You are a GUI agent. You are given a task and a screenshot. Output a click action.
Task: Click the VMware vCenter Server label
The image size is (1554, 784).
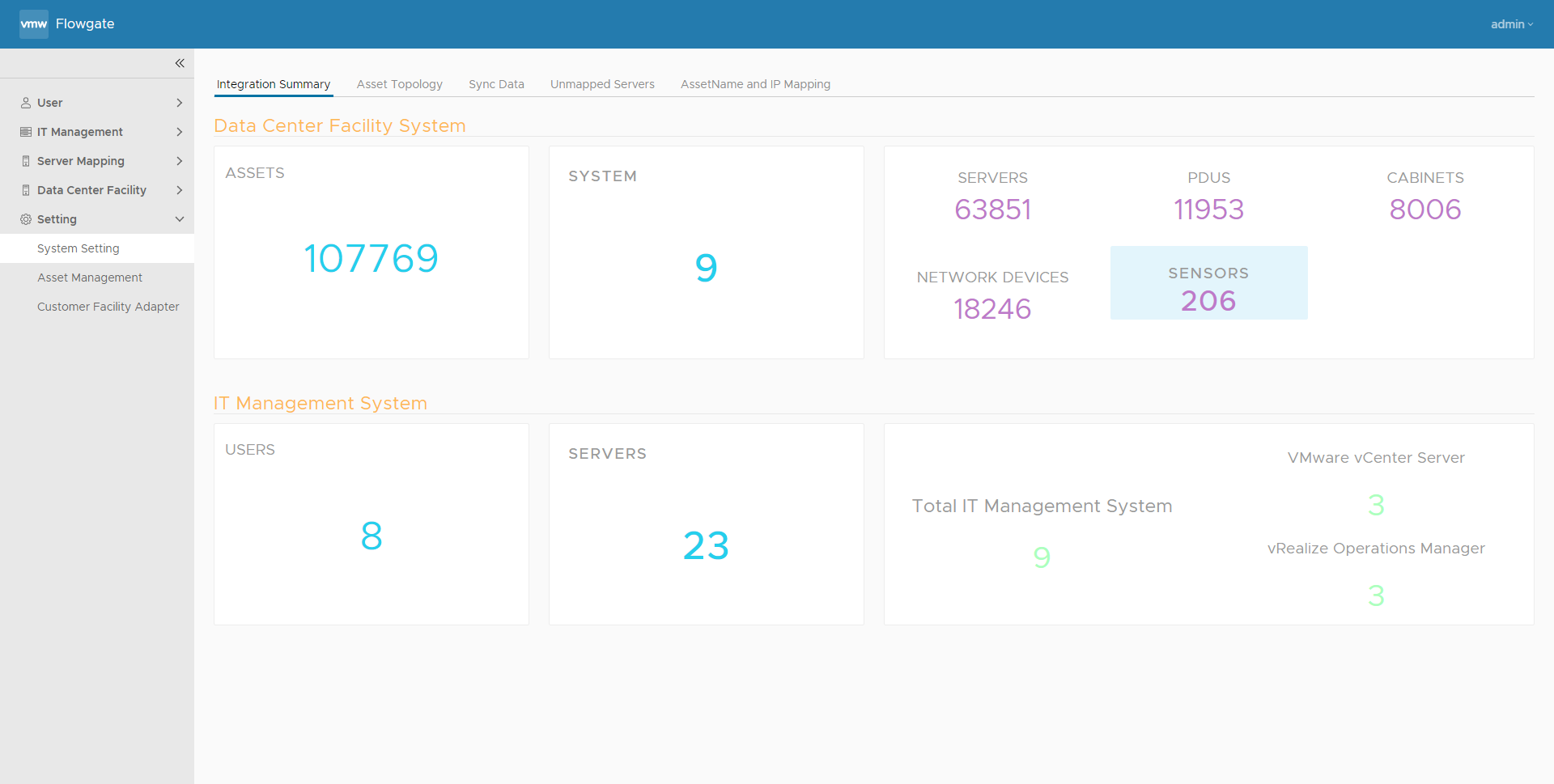tap(1376, 458)
